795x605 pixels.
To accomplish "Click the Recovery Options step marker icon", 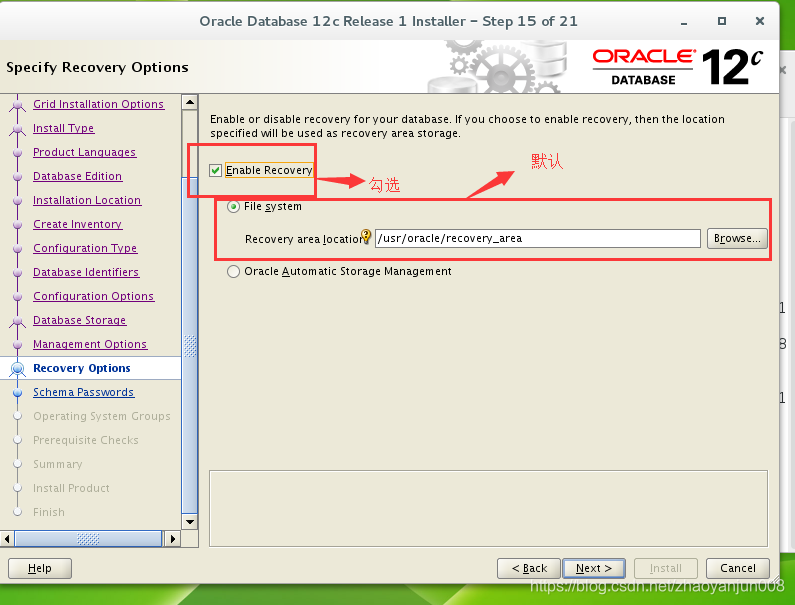I will (x=18, y=369).
